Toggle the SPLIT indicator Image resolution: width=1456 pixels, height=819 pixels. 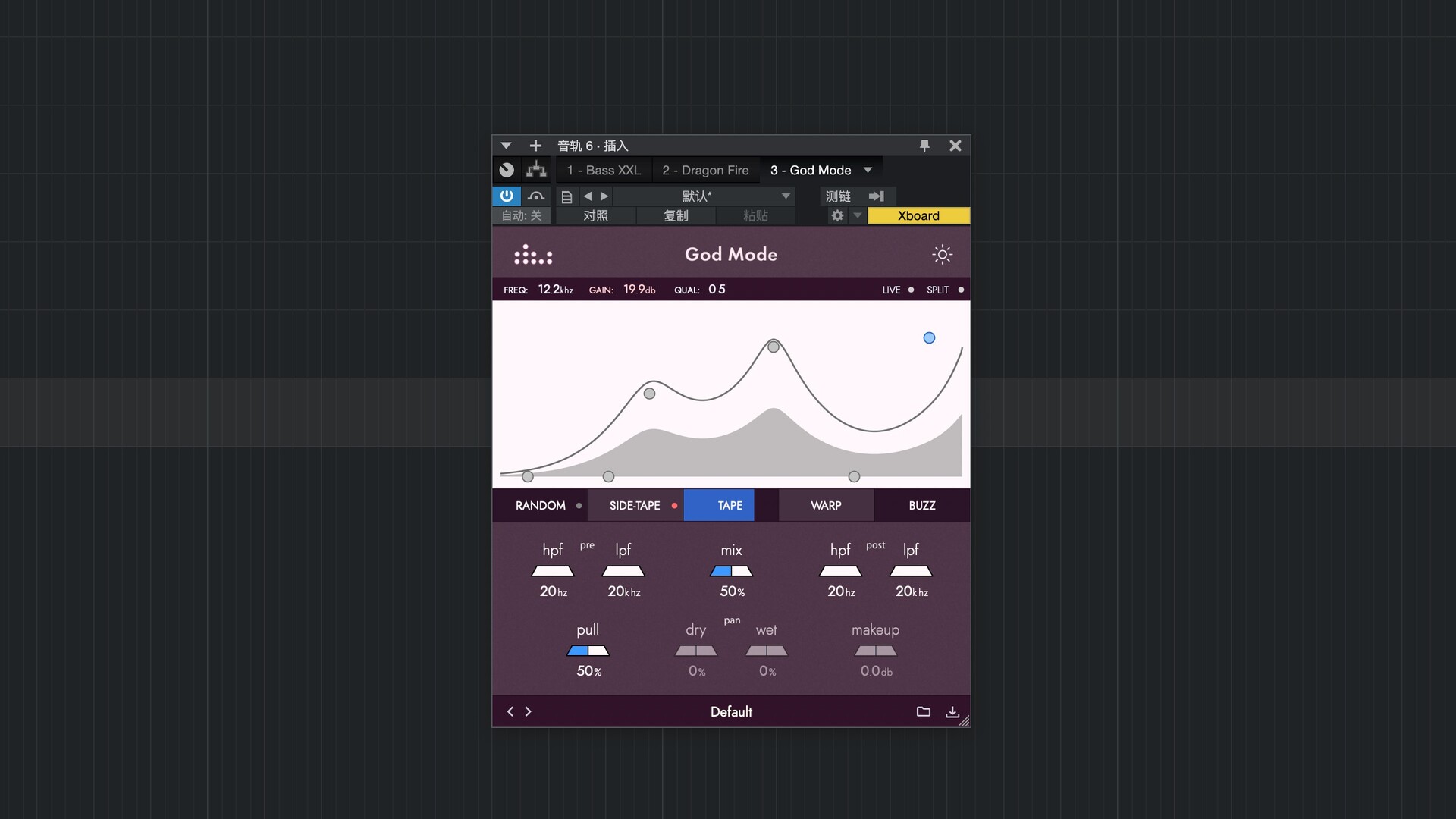961,290
